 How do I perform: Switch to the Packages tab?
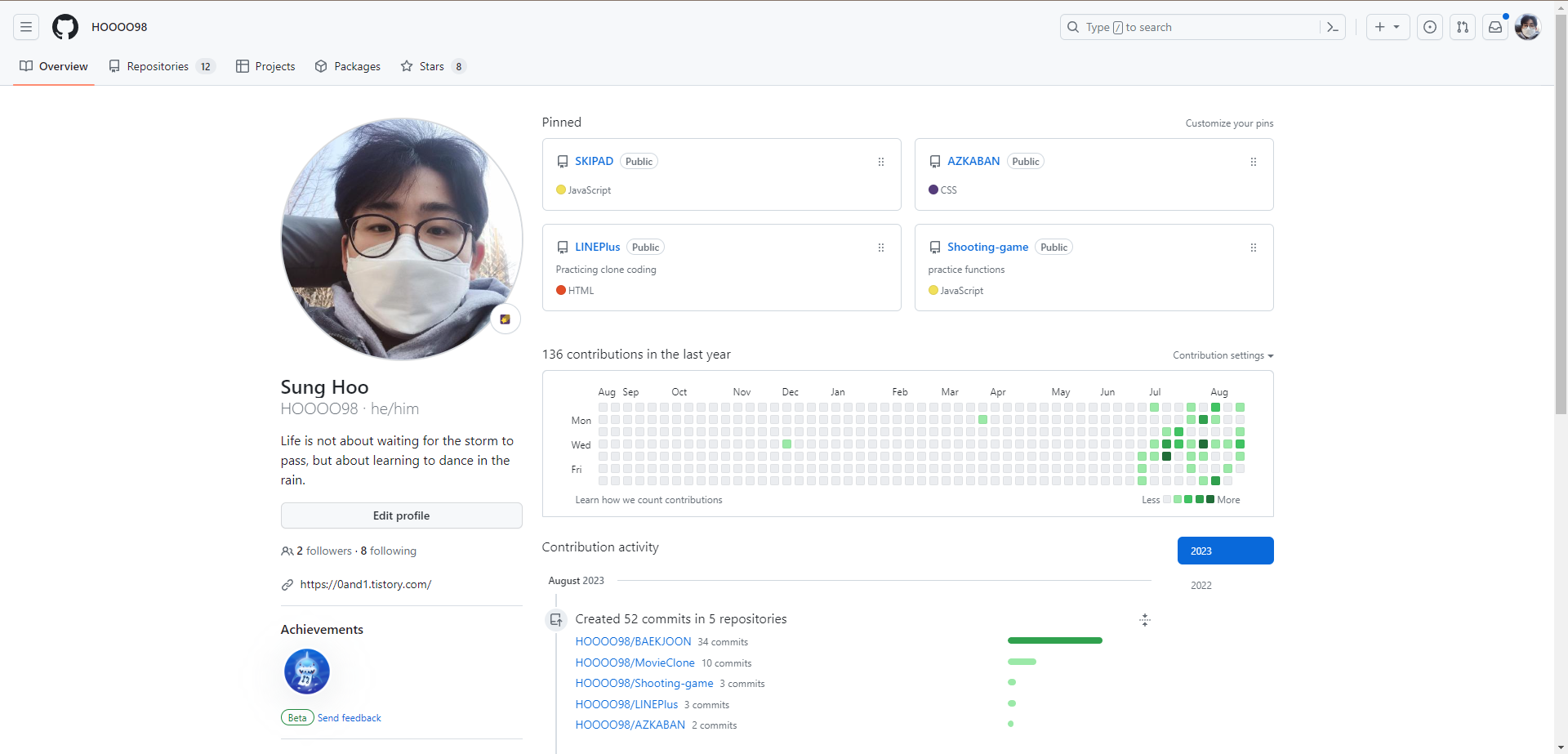click(x=348, y=66)
